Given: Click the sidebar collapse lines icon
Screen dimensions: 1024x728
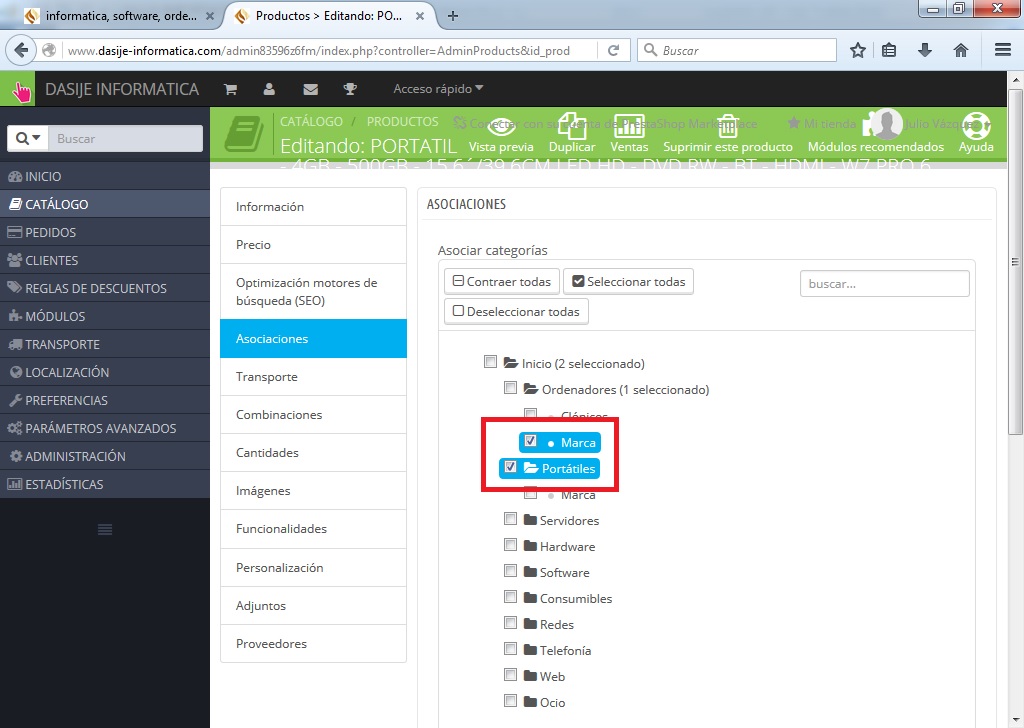Looking at the screenshot, I should (x=104, y=530).
